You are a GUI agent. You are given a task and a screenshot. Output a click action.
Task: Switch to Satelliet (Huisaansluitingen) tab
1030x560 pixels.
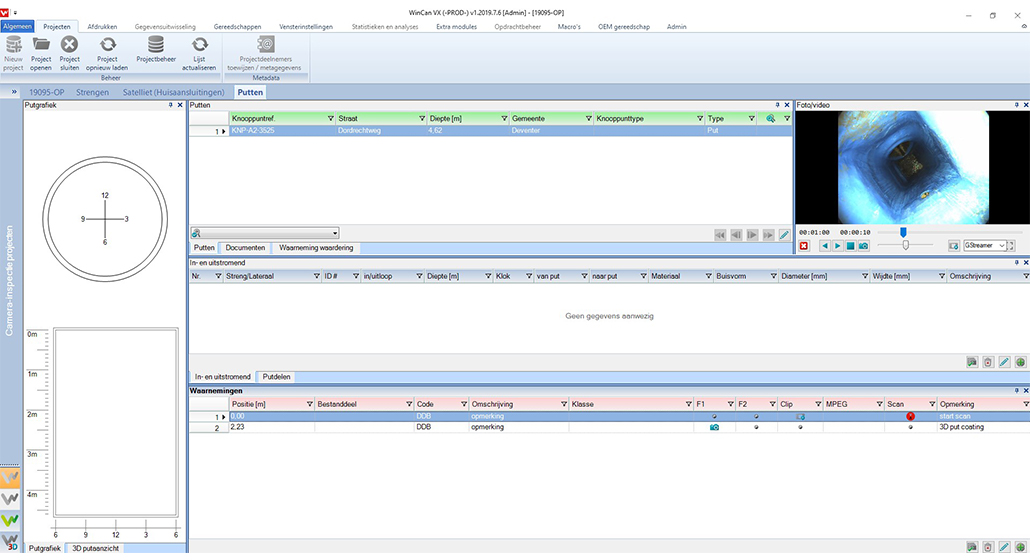tap(173, 93)
